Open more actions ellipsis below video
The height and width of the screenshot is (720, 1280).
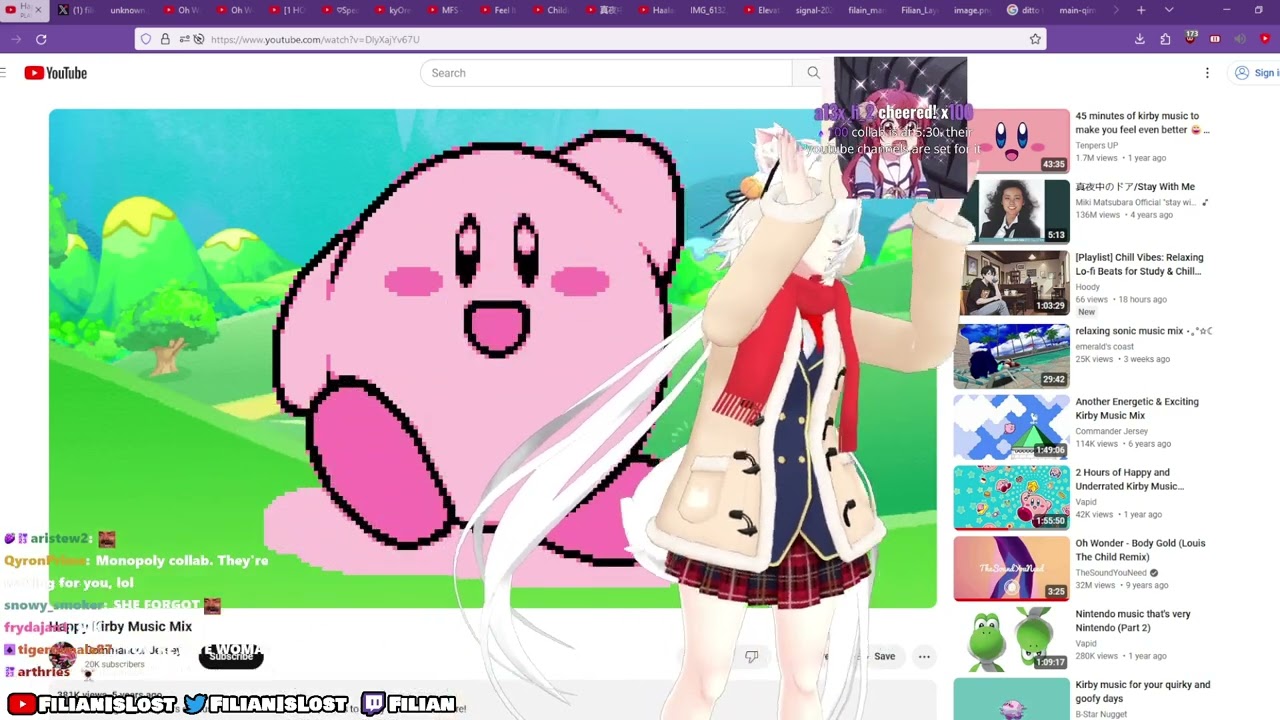(x=924, y=656)
